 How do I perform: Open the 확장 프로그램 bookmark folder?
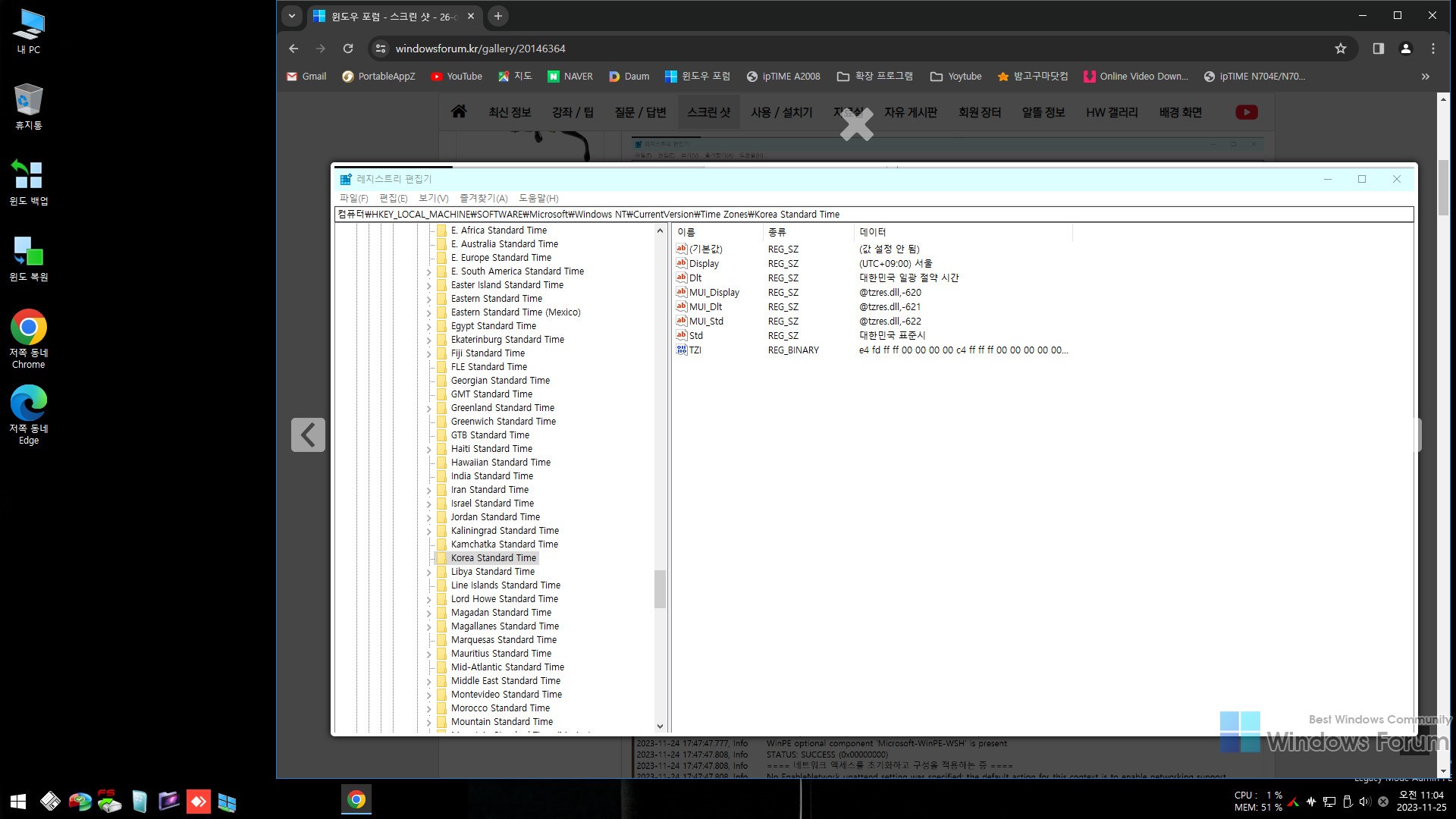875,77
